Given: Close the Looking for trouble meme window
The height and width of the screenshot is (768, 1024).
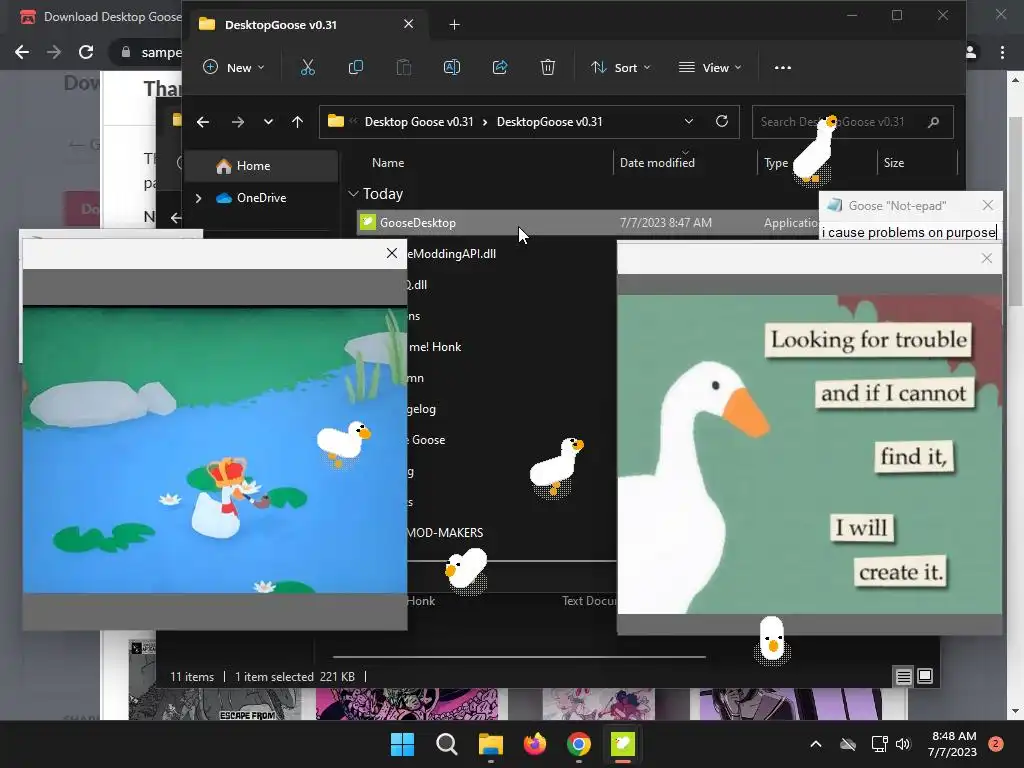Looking at the screenshot, I should coord(986,258).
